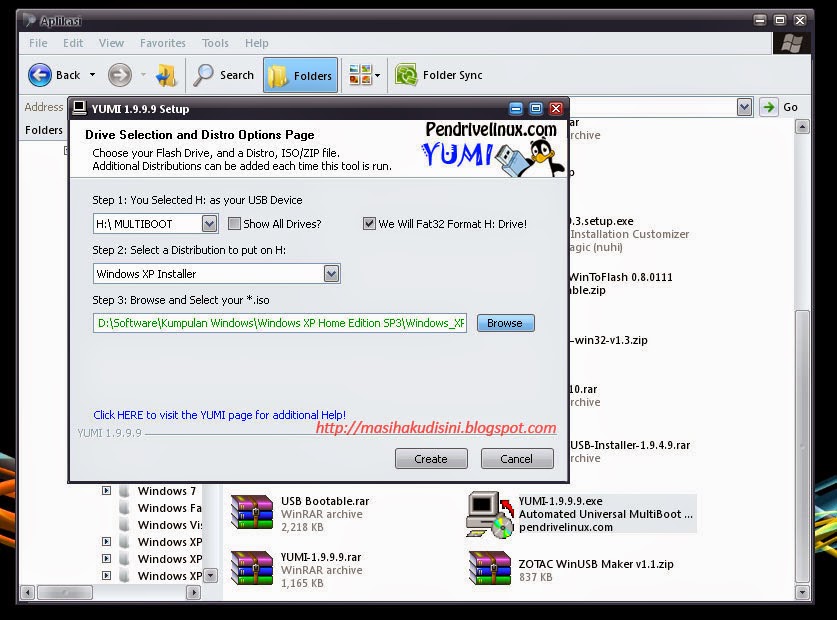Open the File menu in Explorer
837x620 pixels.
pyautogui.click(x=38, y=43)
